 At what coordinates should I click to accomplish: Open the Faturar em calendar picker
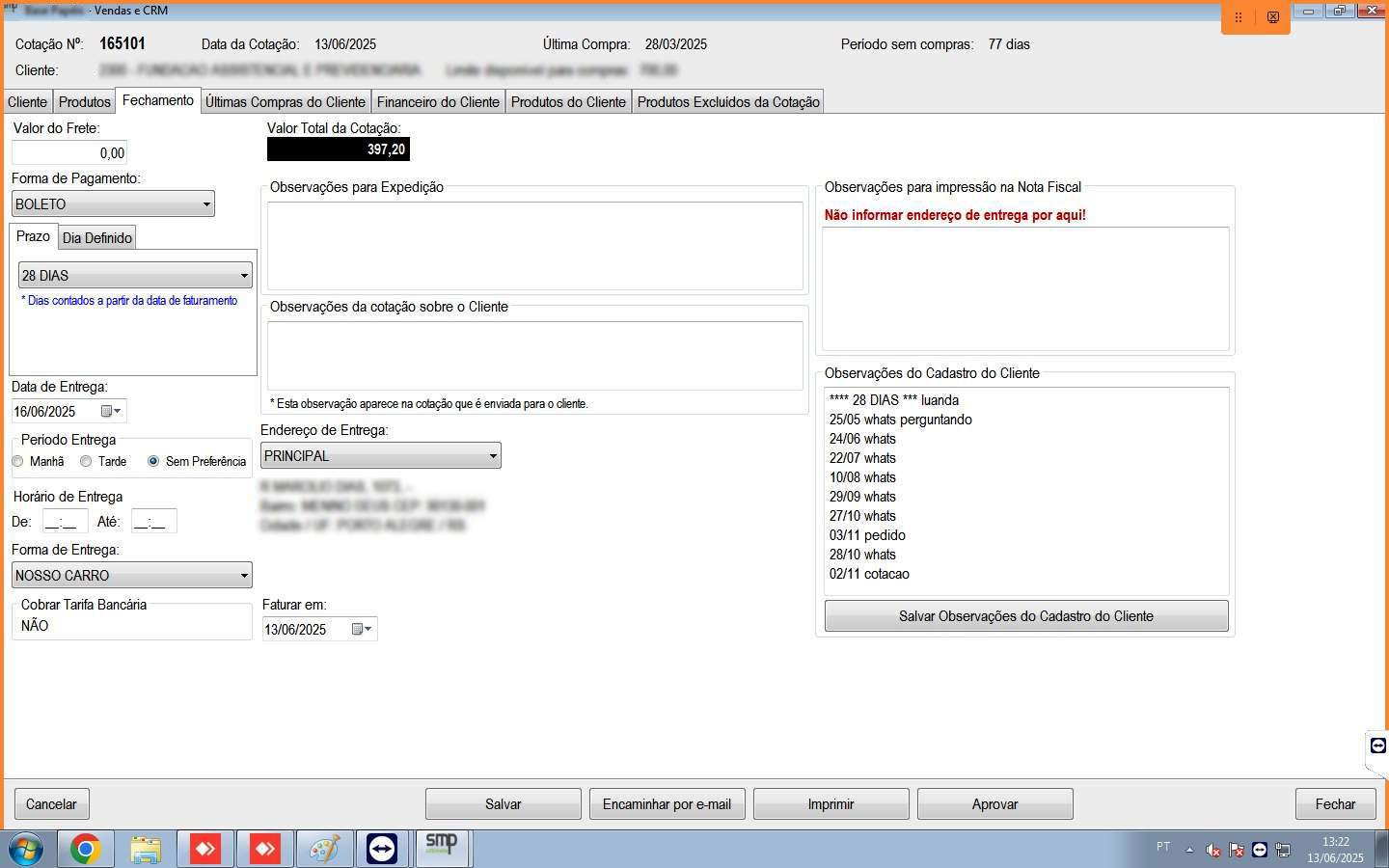coord(362,630)
